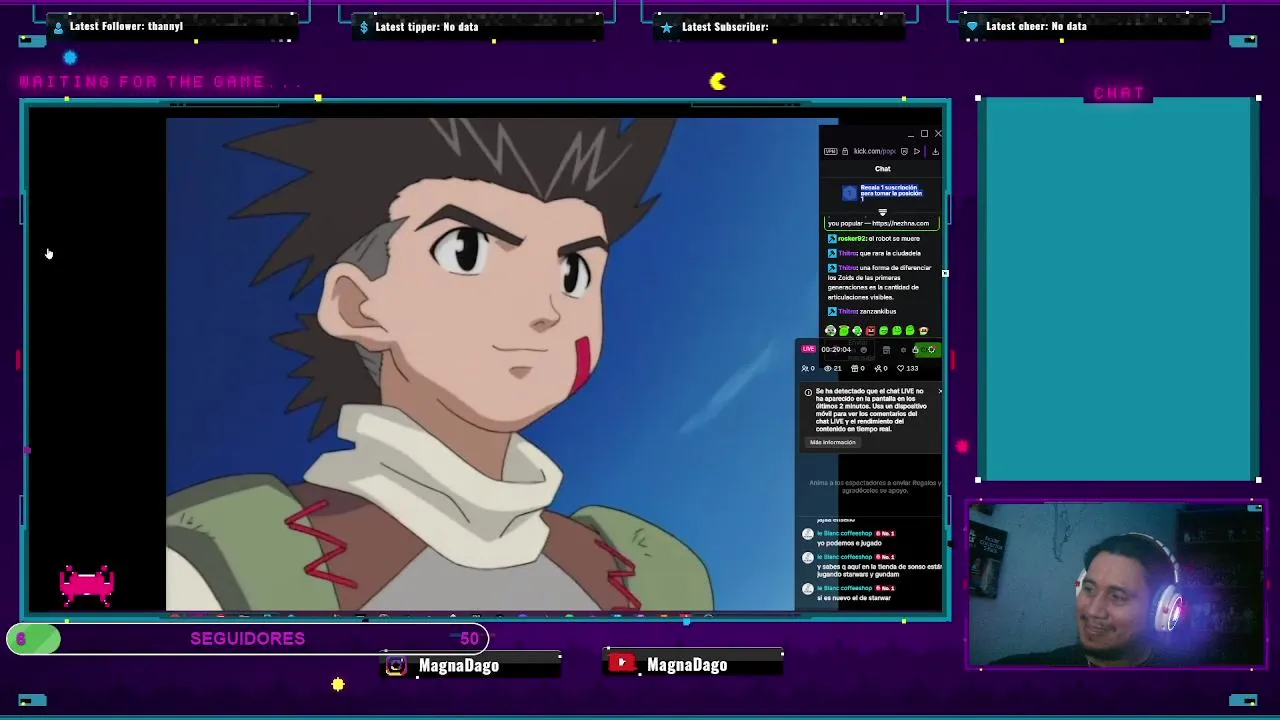Collapse the pinned banner with the arrow handle
The image size is (1280, 720).
click(882, 212)
